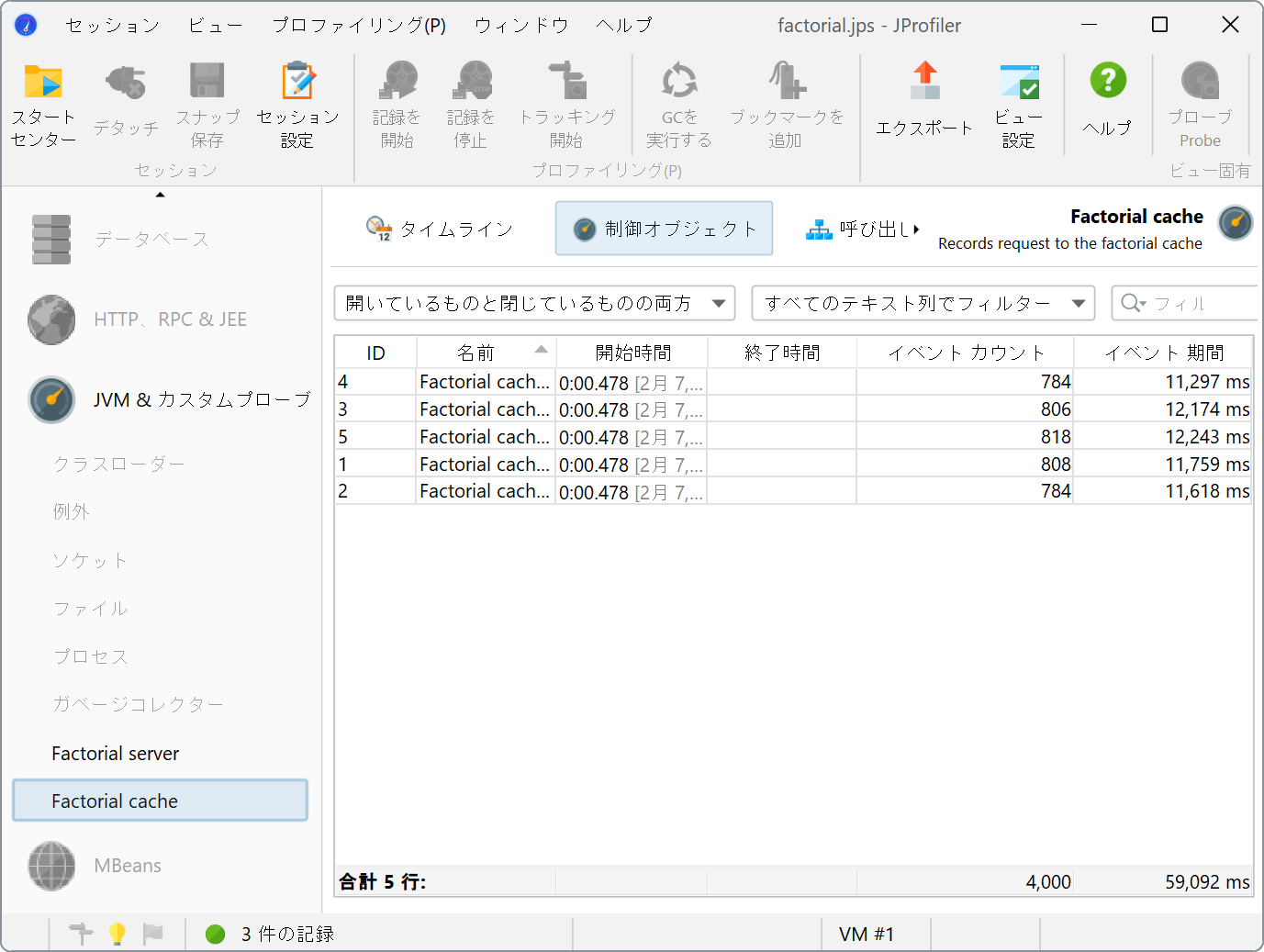Sort by イベント カウント column header
This screenshot has width=1264, height=952.
tap(966, 353)
